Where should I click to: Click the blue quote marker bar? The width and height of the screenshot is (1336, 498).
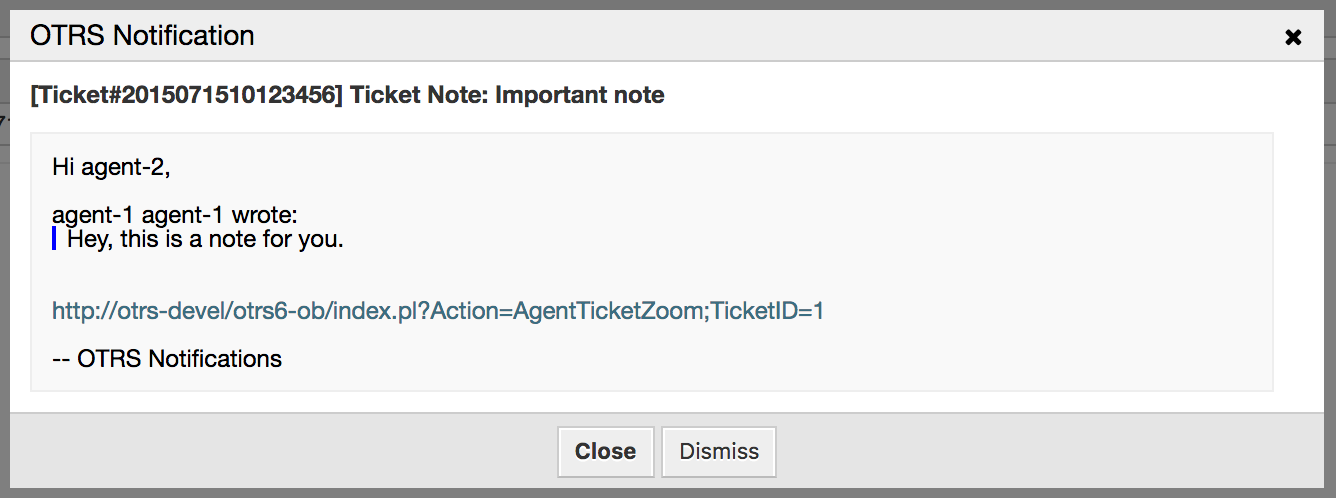[x=54, y=239]
